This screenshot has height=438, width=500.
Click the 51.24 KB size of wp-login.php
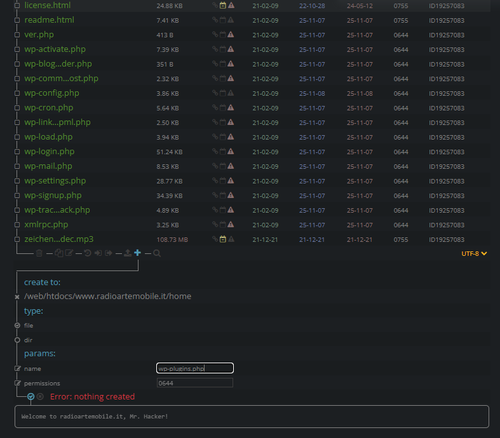tap(169, 152)
